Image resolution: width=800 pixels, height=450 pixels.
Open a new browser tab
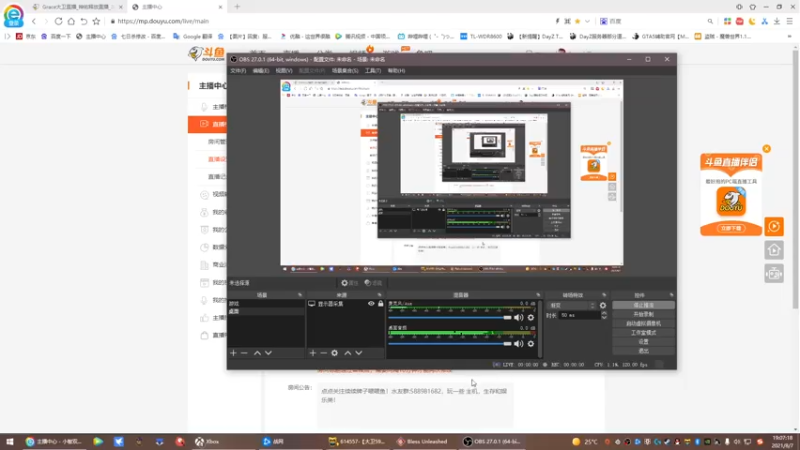click(237, 7)
